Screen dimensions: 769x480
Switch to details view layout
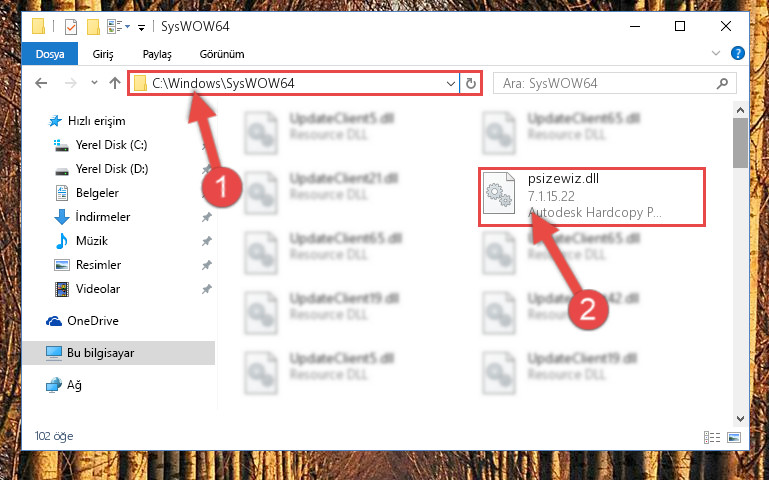coord(712,437)
